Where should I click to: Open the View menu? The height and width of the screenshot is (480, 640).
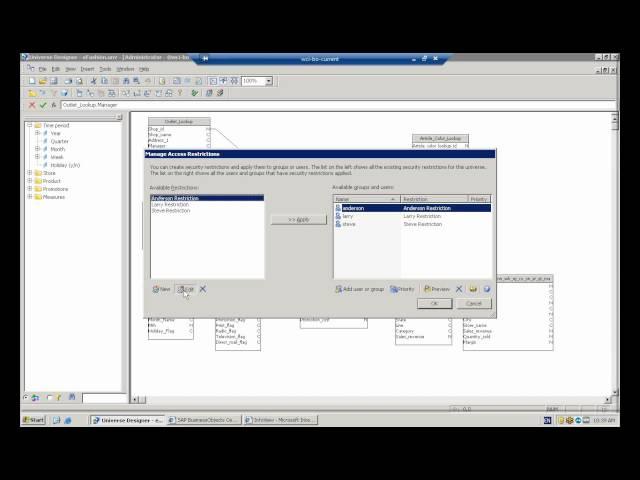71,69
